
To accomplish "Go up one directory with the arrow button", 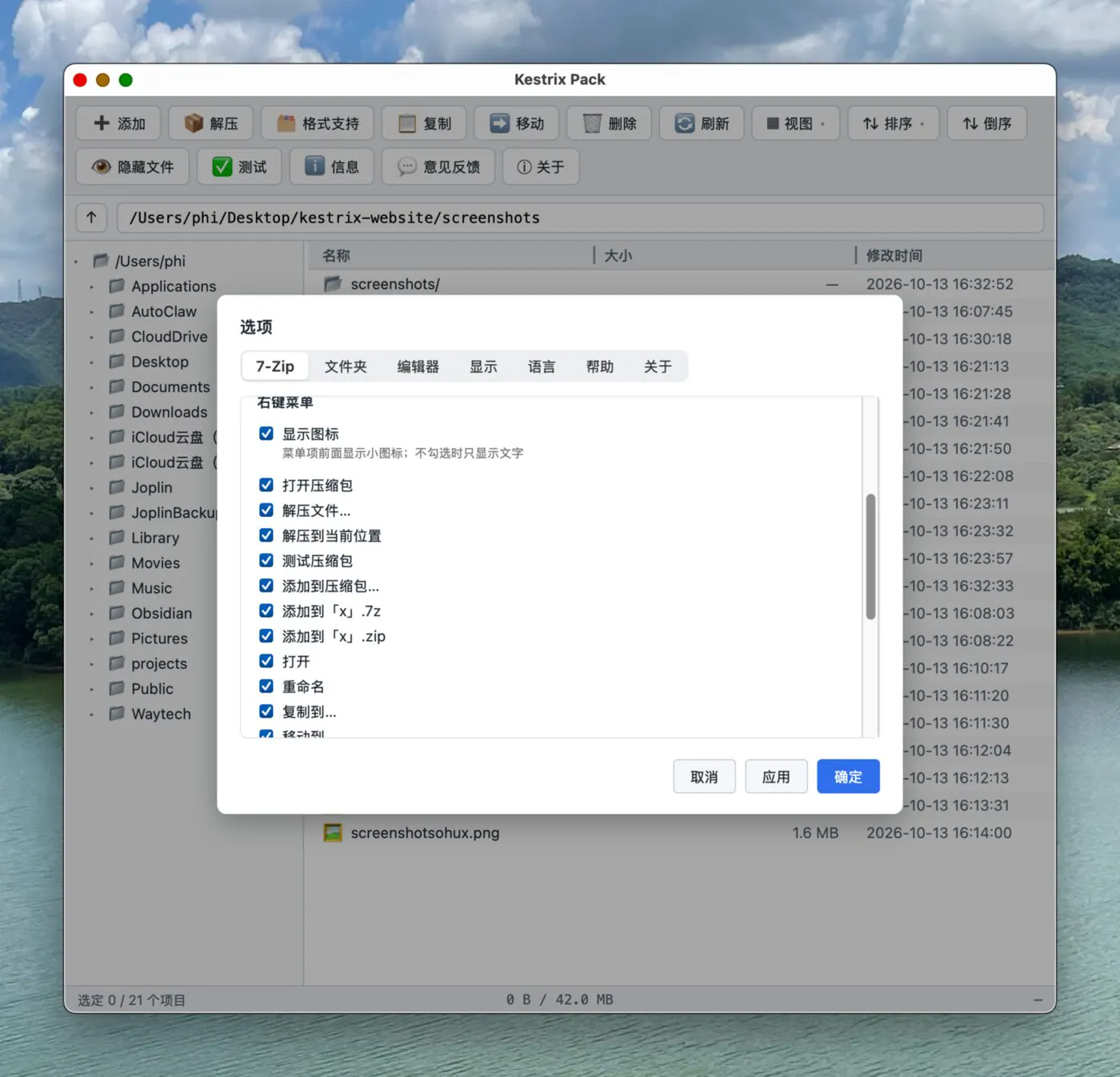I will click(91, 218).
